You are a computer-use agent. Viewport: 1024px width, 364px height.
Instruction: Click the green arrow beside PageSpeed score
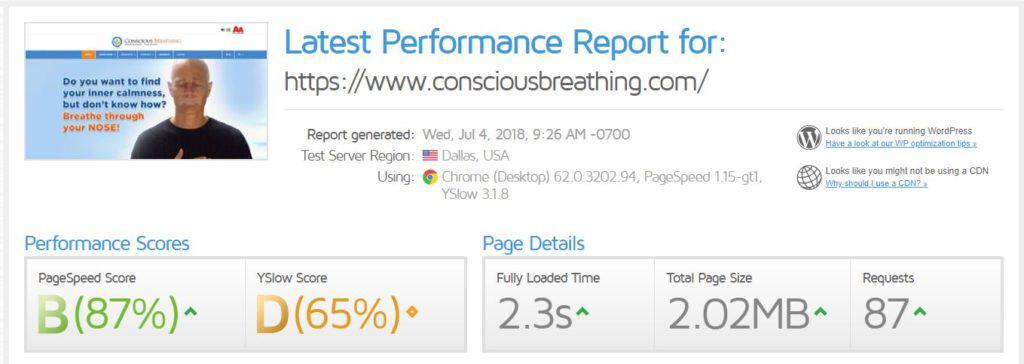(190, 312)
